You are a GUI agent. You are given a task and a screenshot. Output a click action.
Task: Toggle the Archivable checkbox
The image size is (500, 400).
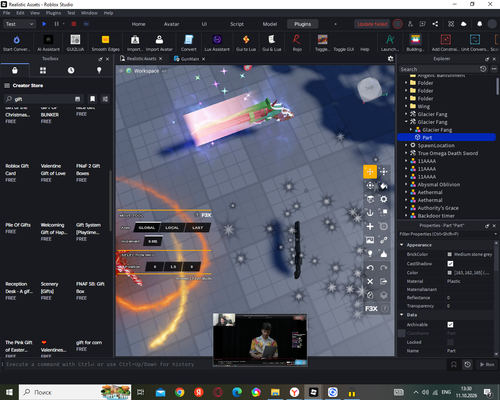450,325
